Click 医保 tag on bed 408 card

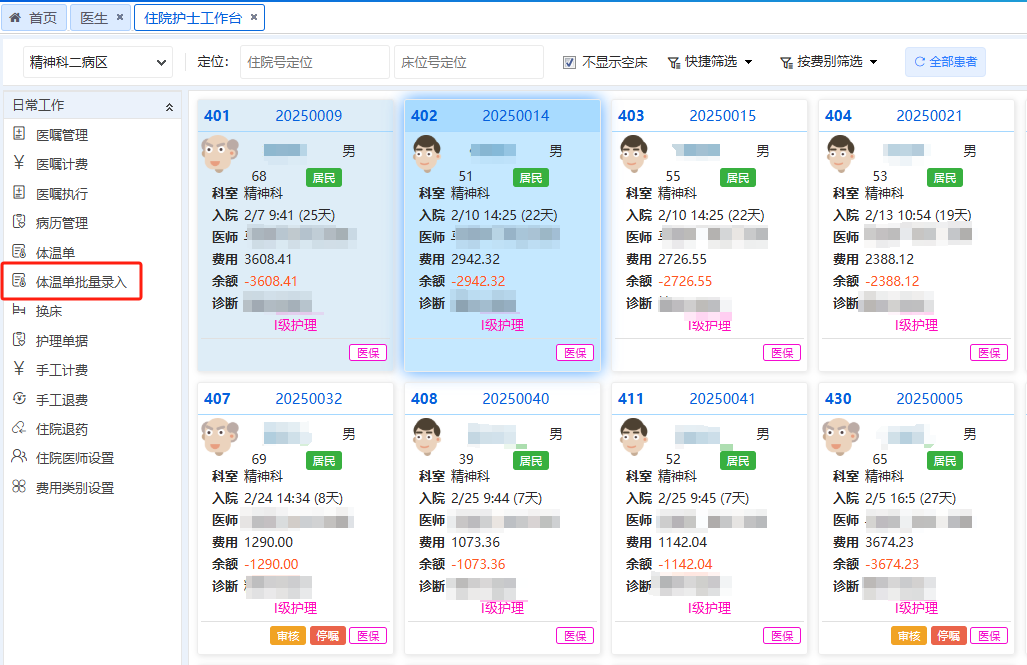click(575, 636)
